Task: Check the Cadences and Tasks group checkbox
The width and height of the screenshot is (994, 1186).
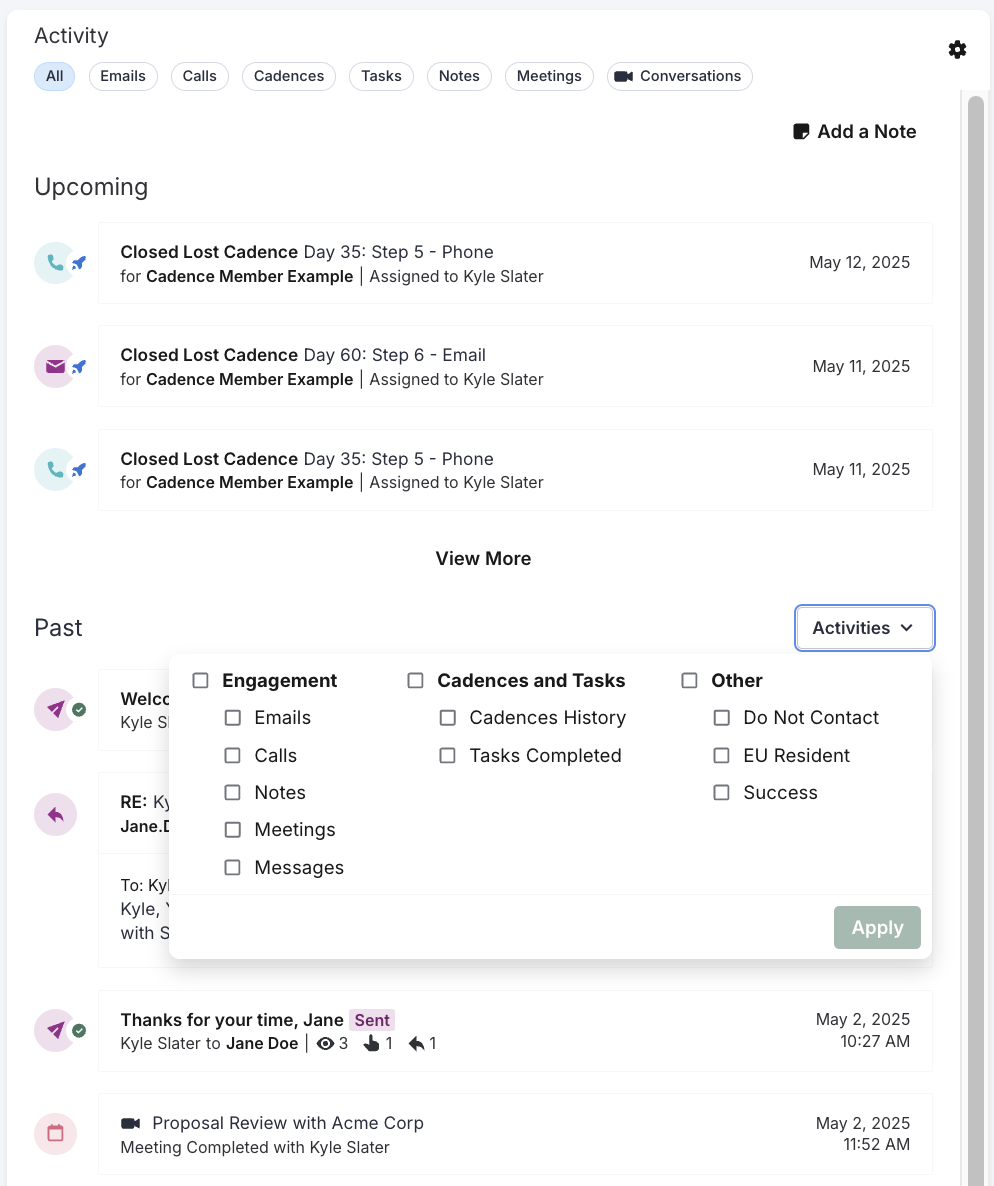Action: pyautogui.click(x=415, y=680)
